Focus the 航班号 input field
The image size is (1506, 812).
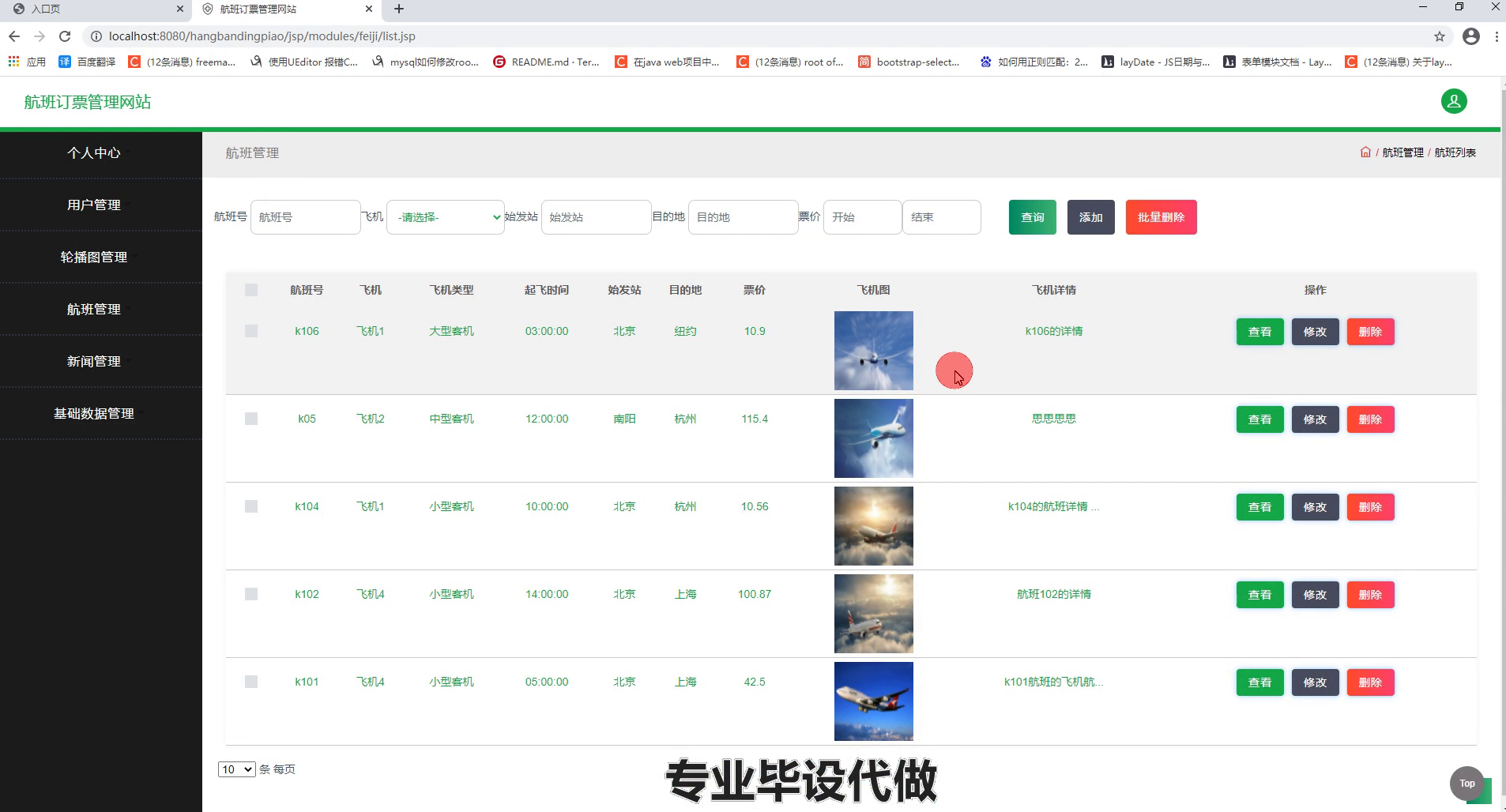click(x=306, y=217)
